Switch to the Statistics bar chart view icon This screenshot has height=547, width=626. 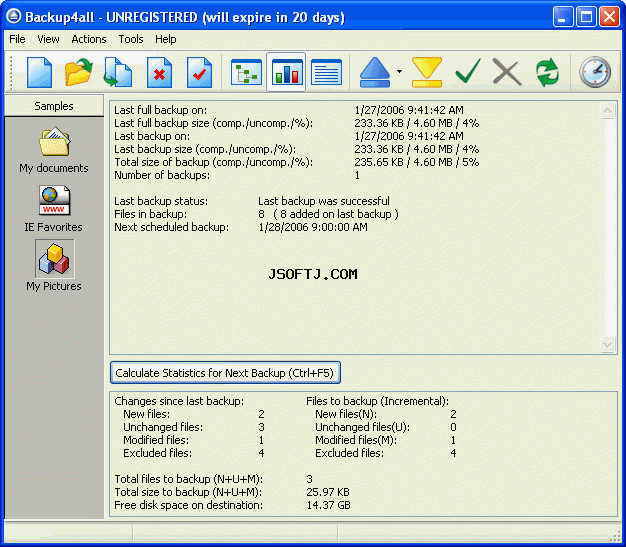tap(286, 72)
